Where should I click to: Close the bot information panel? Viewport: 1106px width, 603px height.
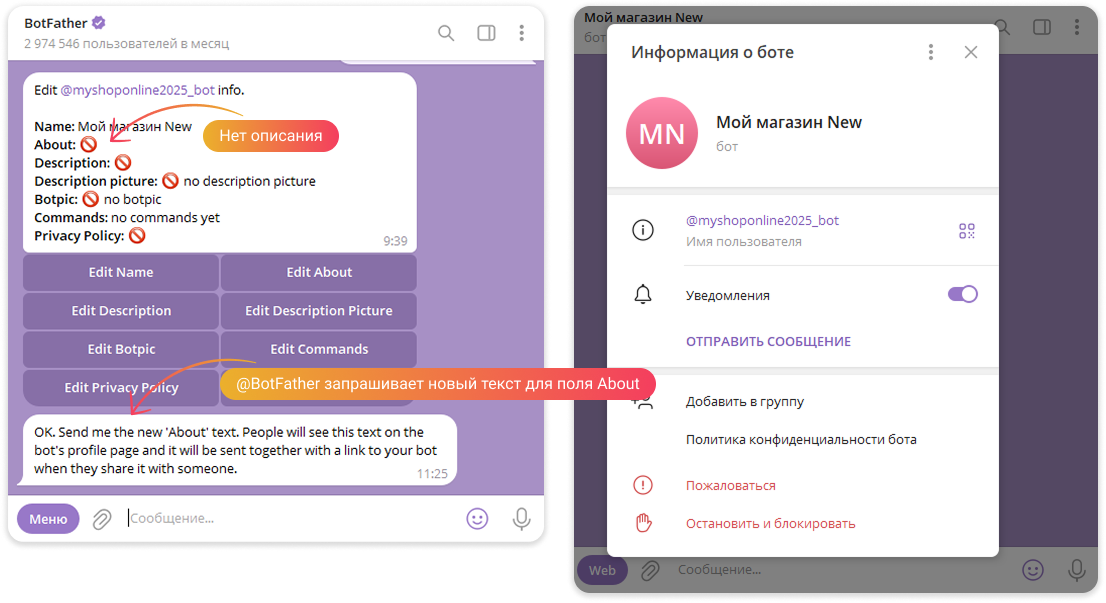click(x=971, y=52)
